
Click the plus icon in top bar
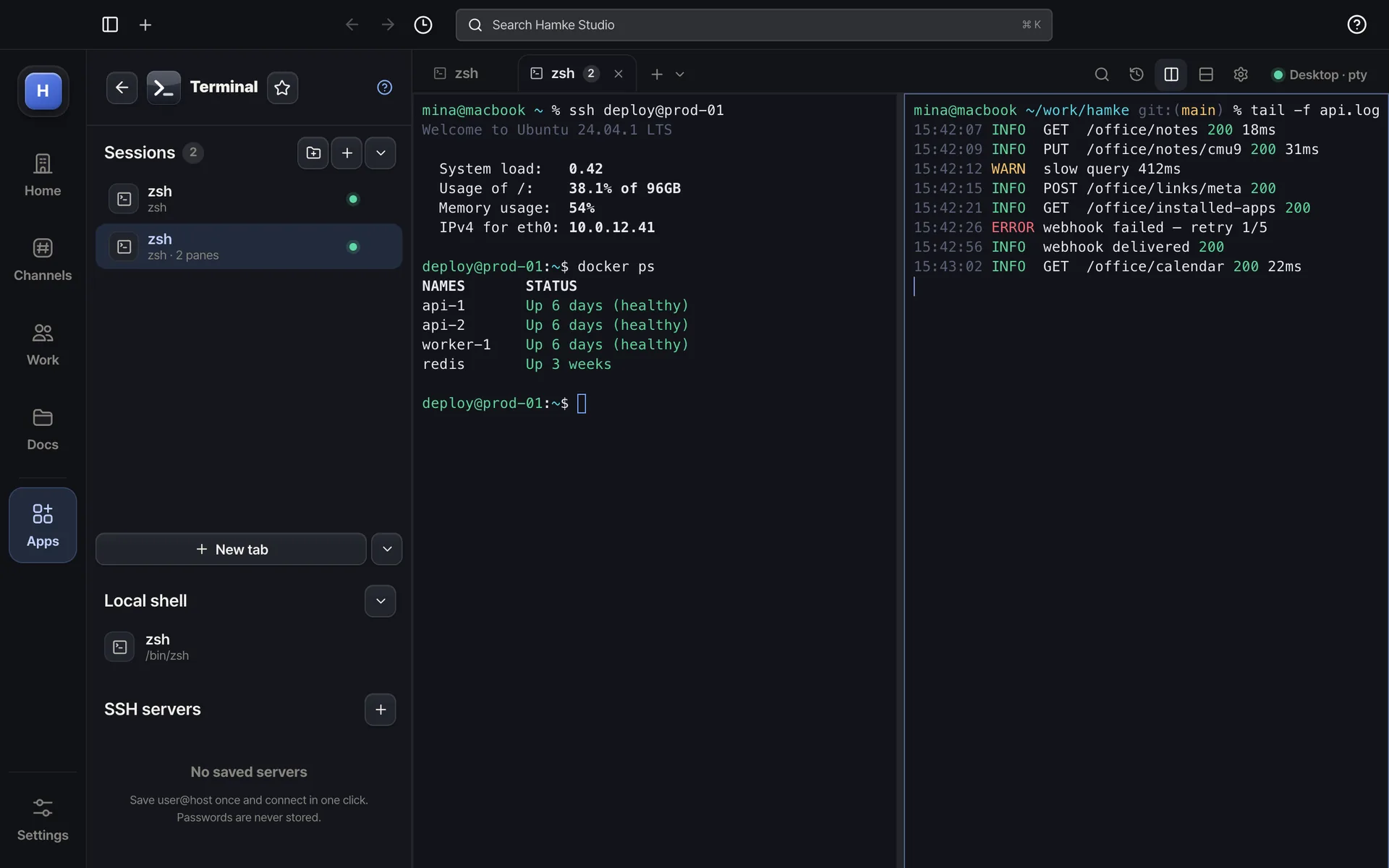click(145, 25)
